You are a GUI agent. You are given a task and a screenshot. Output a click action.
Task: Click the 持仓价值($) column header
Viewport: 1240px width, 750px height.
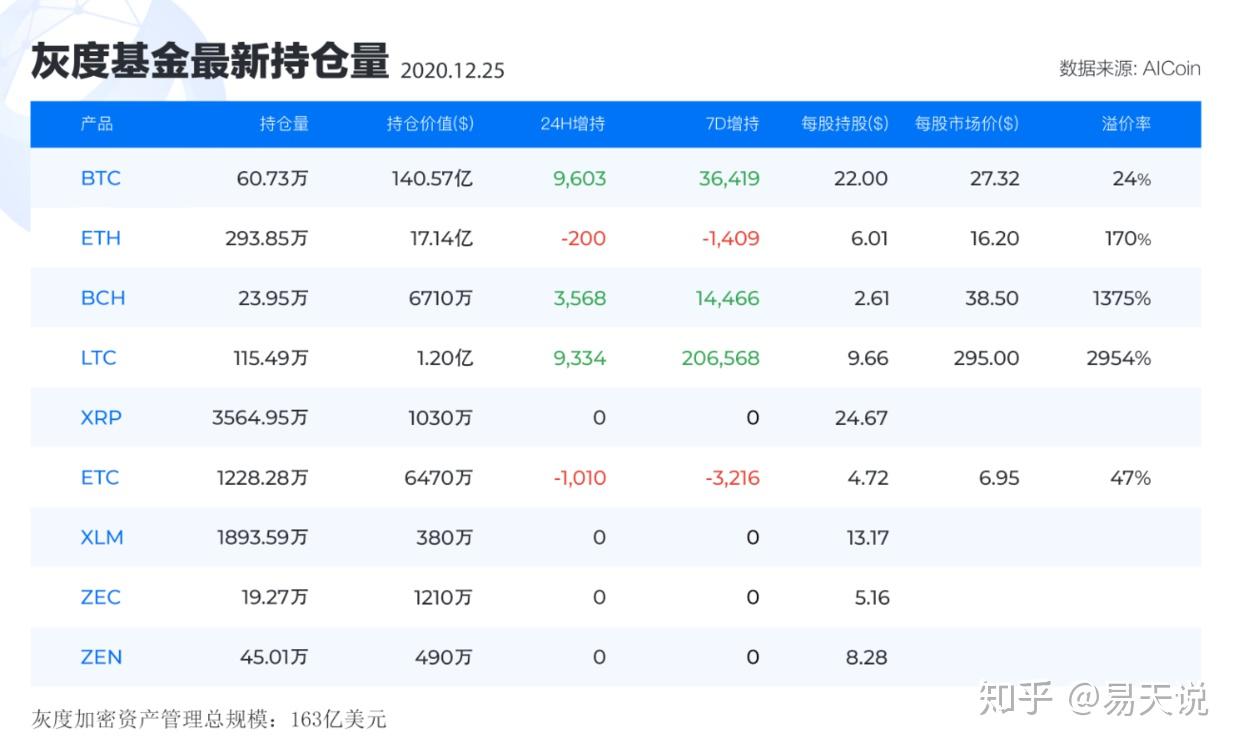pos(429,124)
